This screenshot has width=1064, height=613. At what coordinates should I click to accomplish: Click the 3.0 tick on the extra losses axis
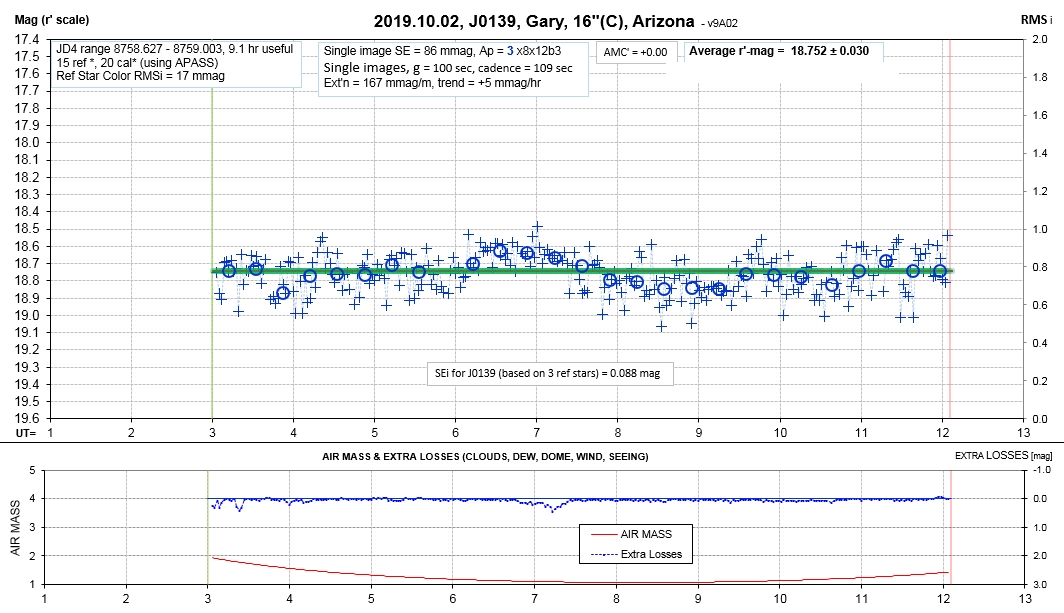pos(1042,584)
